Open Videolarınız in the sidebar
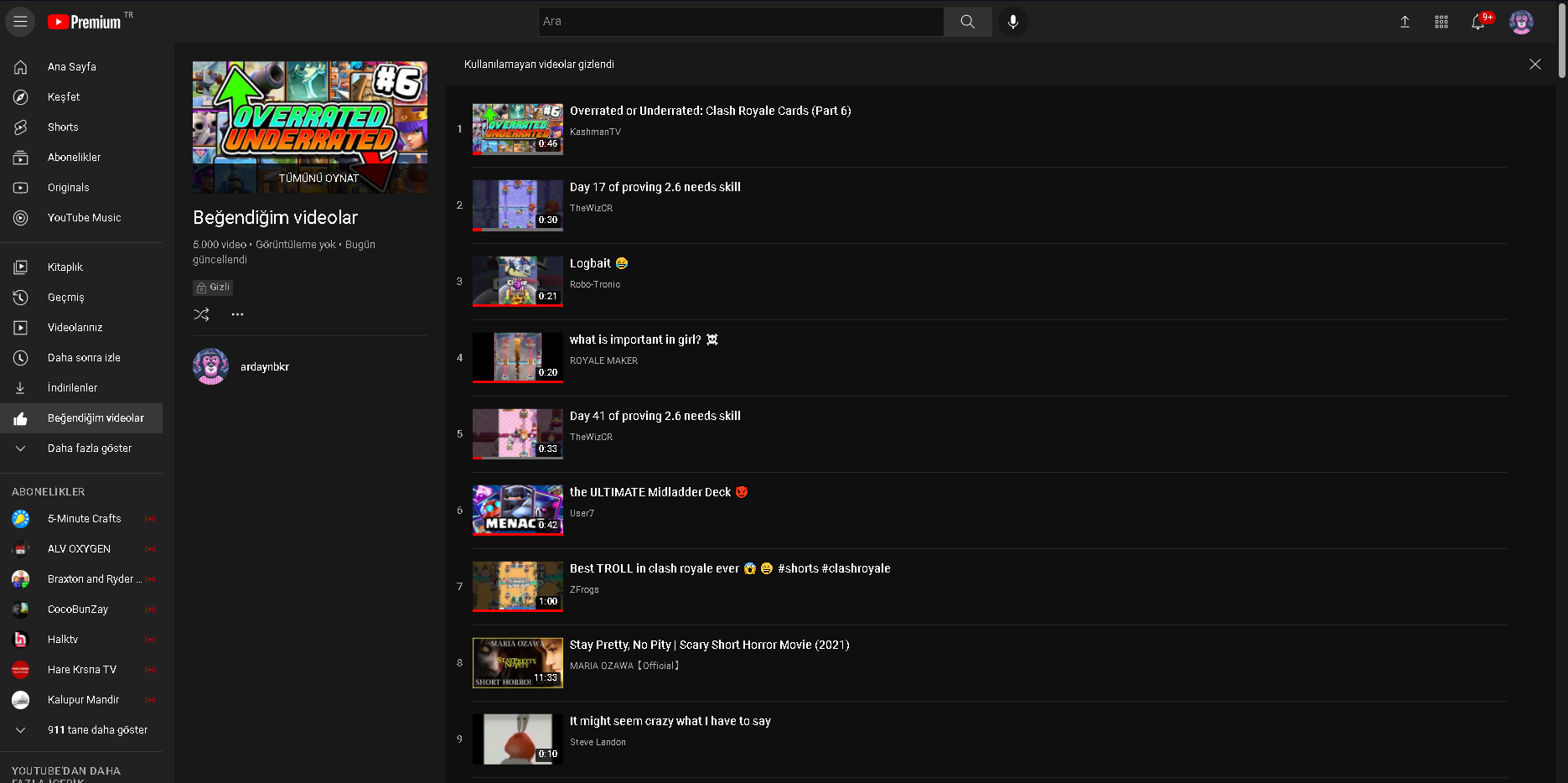1568x783 pixels. [81, 328]
